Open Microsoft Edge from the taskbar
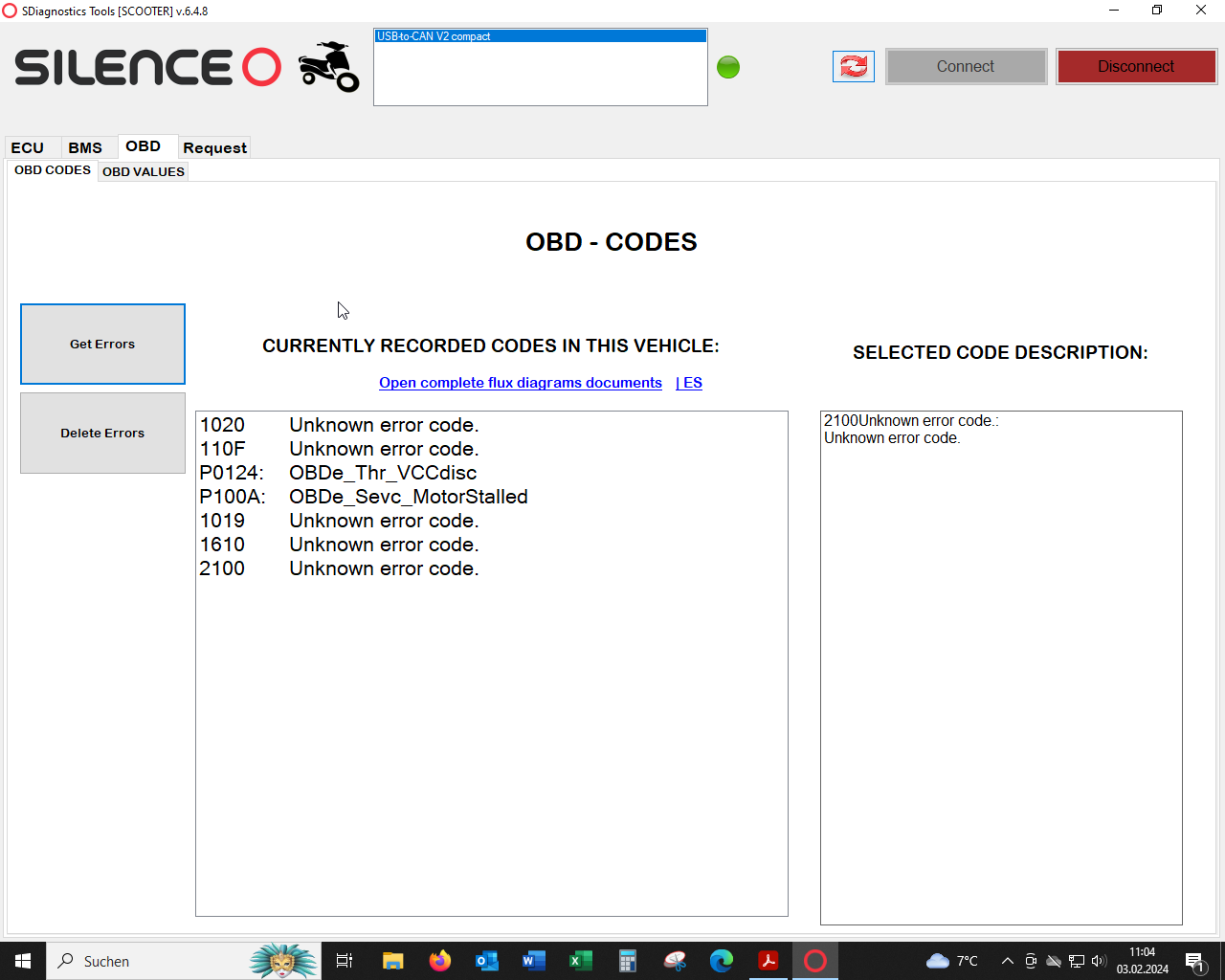 (722, 961)
